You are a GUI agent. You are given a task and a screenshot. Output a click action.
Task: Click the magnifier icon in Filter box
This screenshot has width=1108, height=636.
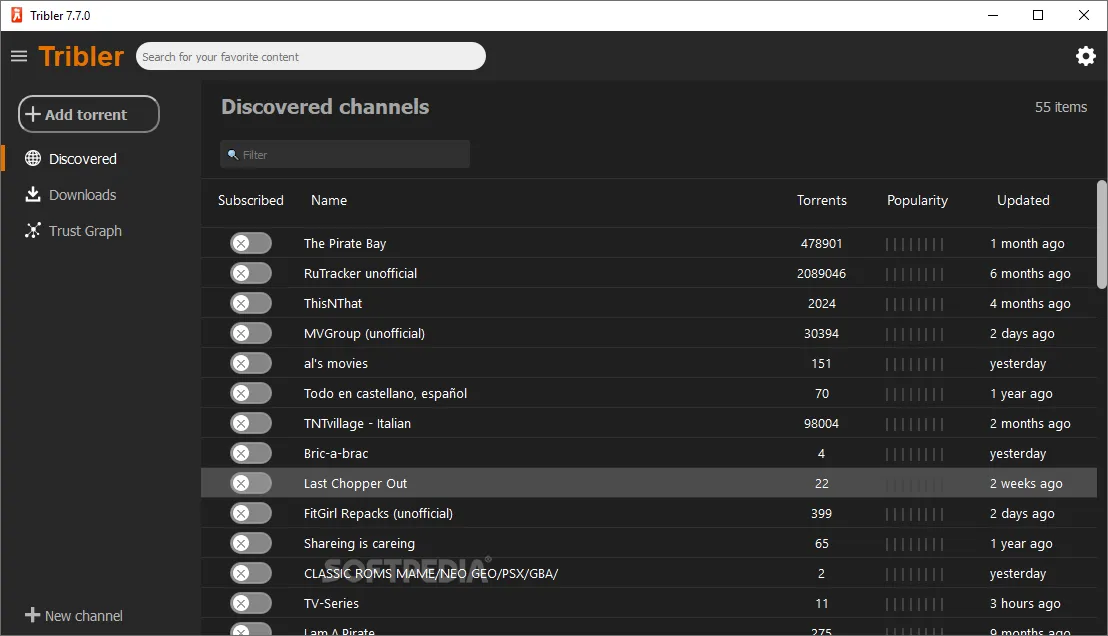tap(232, 155)
